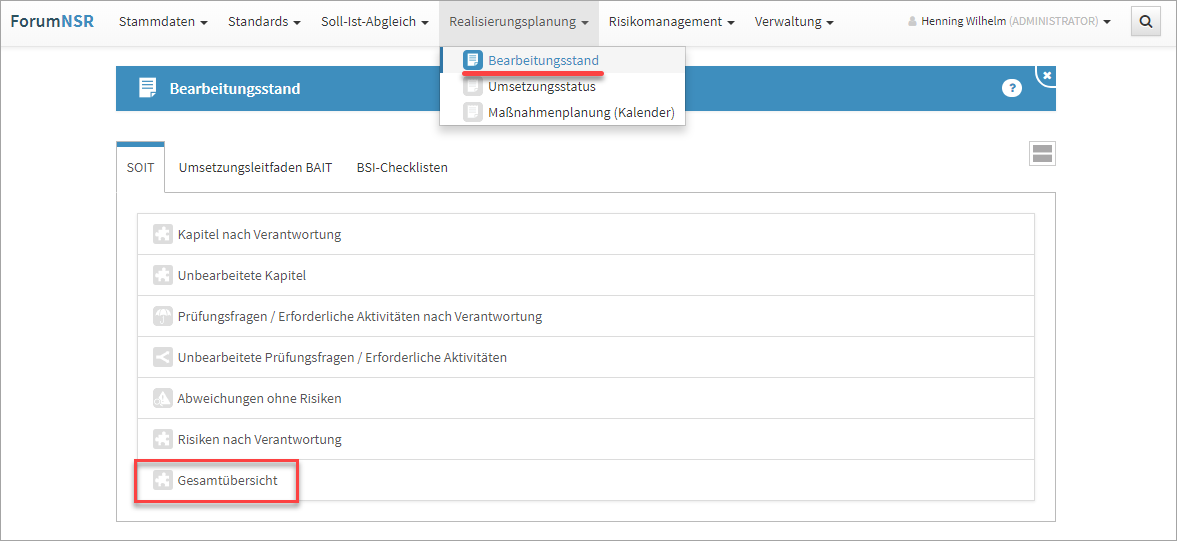Choose Bearbeitungsstand from the open menu

pos(543,60)
